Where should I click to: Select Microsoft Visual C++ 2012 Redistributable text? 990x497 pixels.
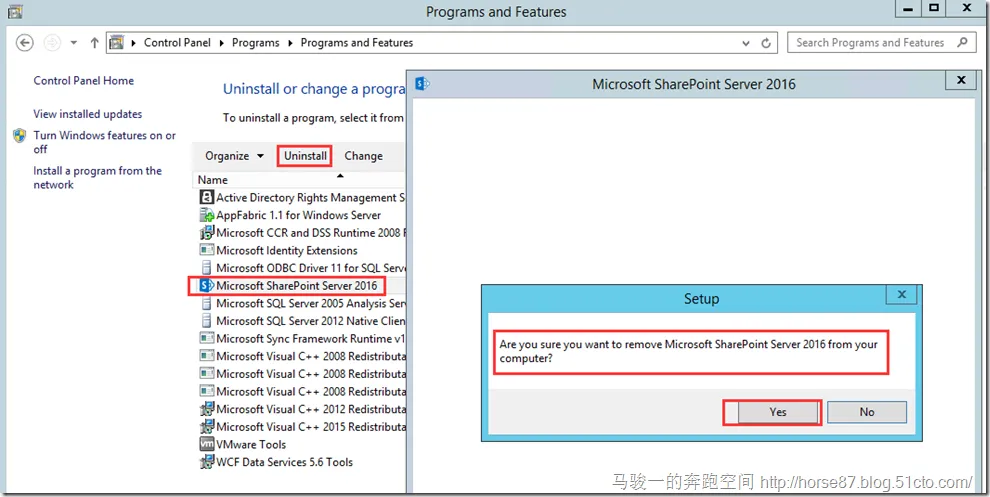coord(311,409)
